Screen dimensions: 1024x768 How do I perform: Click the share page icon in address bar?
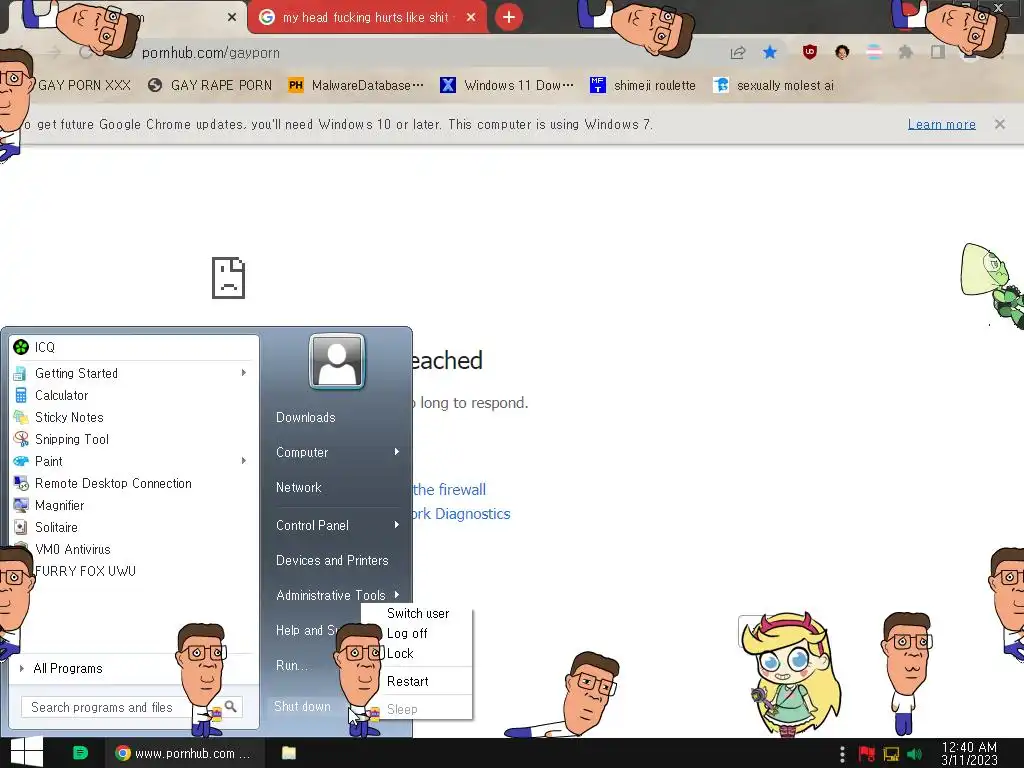point(738,52)
